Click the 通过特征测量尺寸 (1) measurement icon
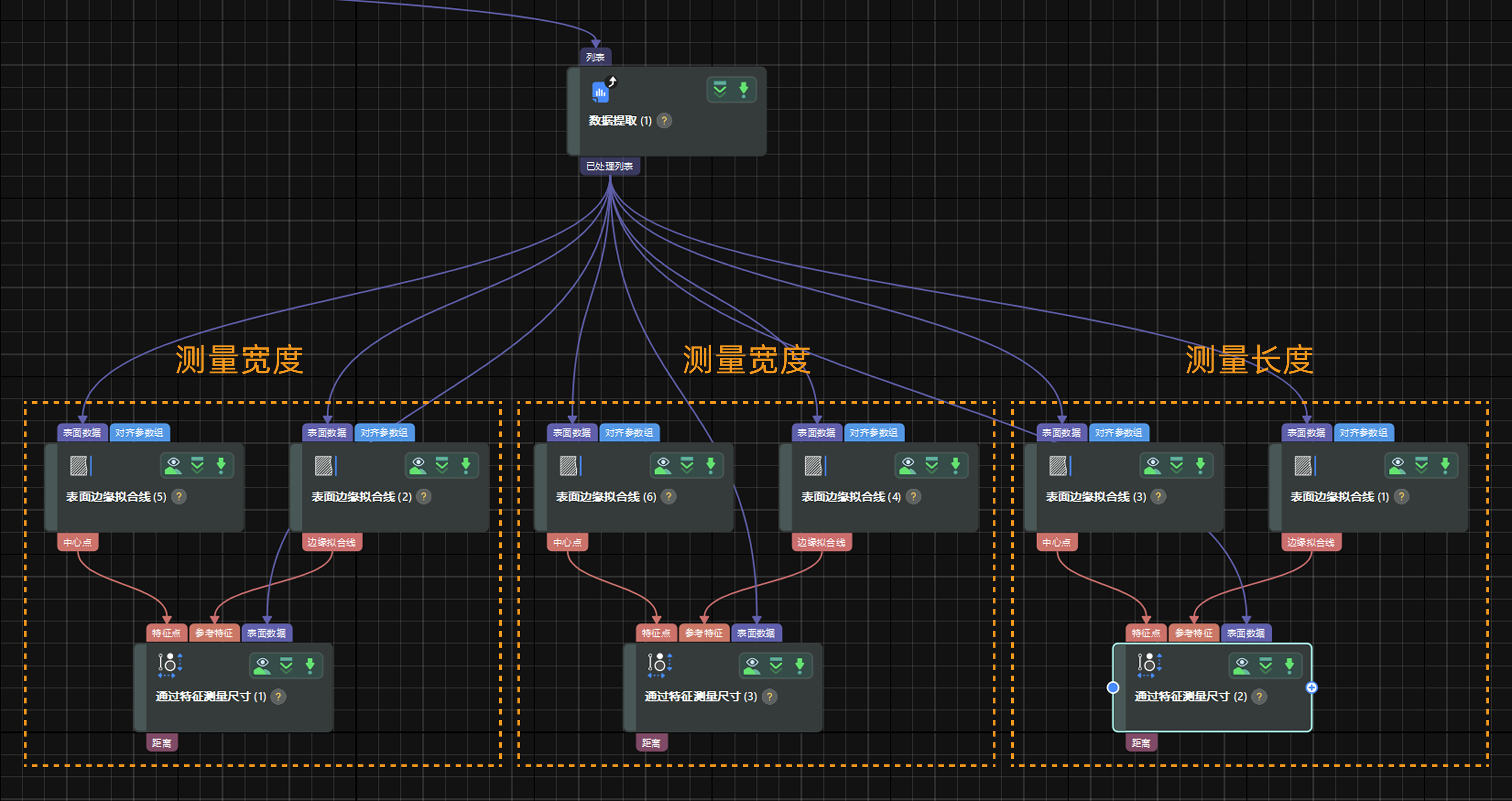1512x801 pixels. click(x=169, y=665)
